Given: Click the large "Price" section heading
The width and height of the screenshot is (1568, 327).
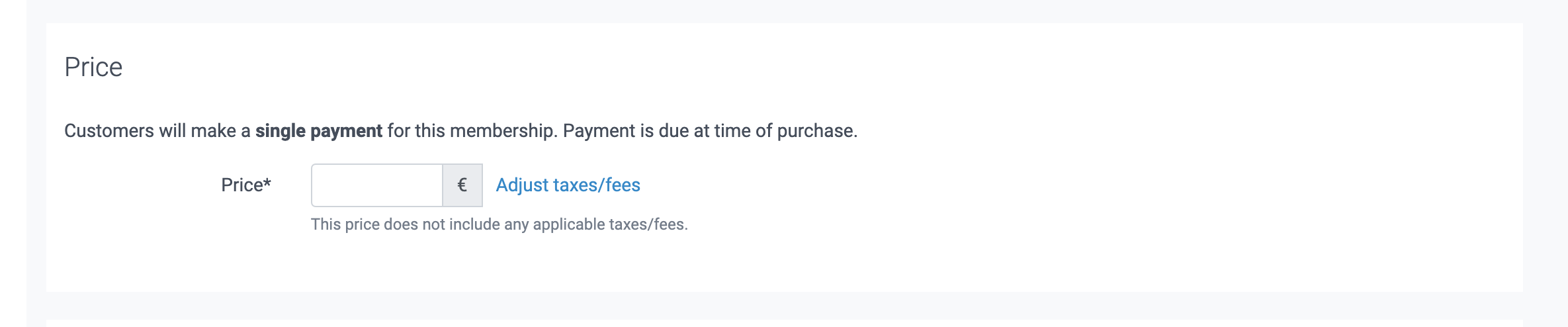Looking at the screenshot, I should pos(93,68).
